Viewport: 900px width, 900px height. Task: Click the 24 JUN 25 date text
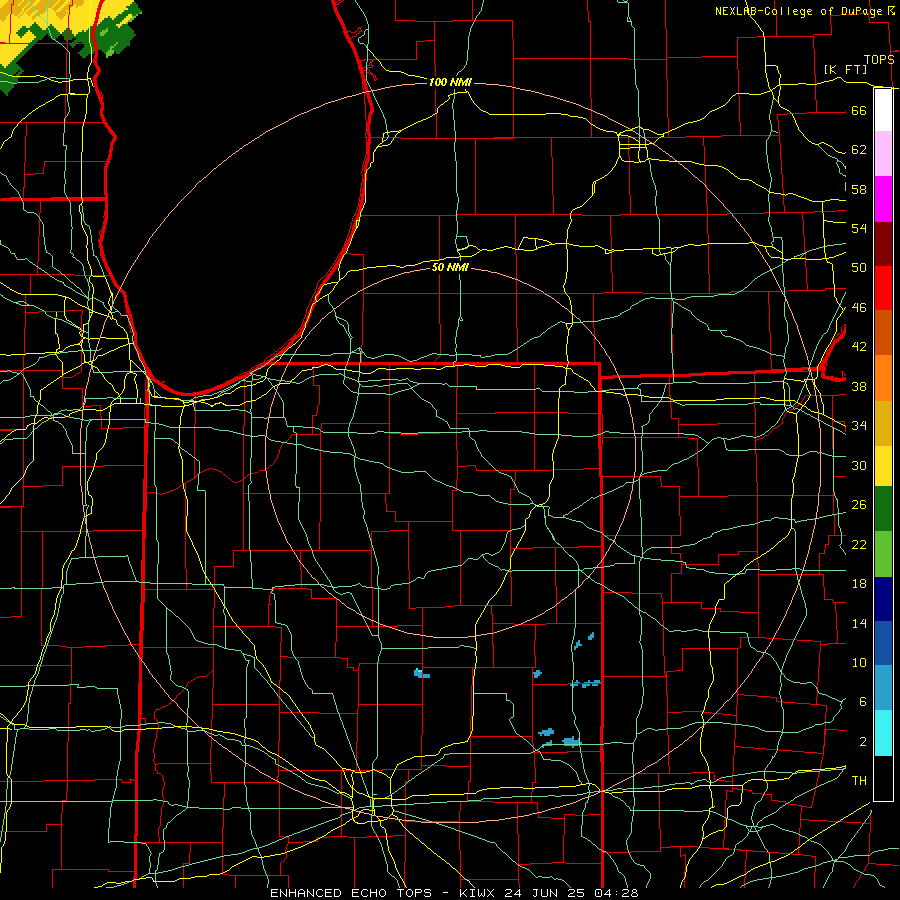[547, 893]
